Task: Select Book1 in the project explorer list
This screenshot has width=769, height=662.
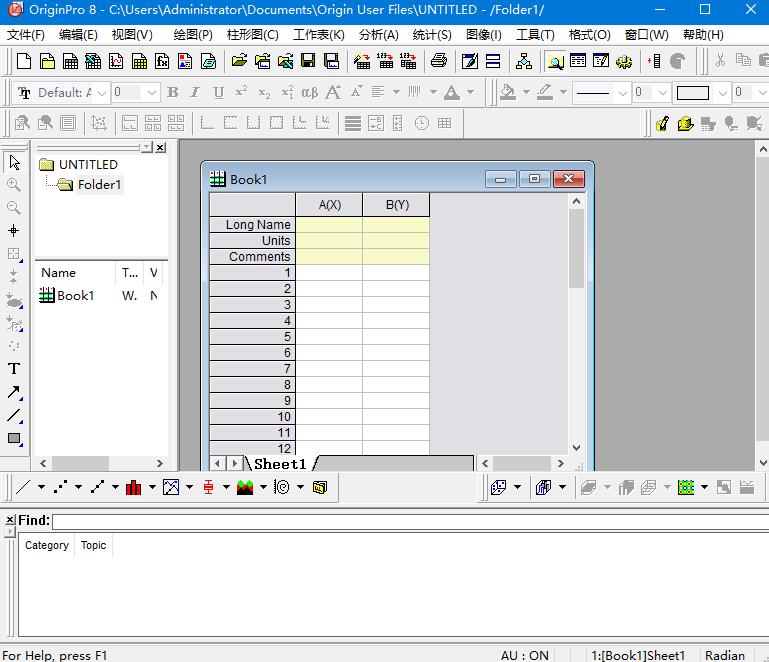Action: [x=75, y=296]
